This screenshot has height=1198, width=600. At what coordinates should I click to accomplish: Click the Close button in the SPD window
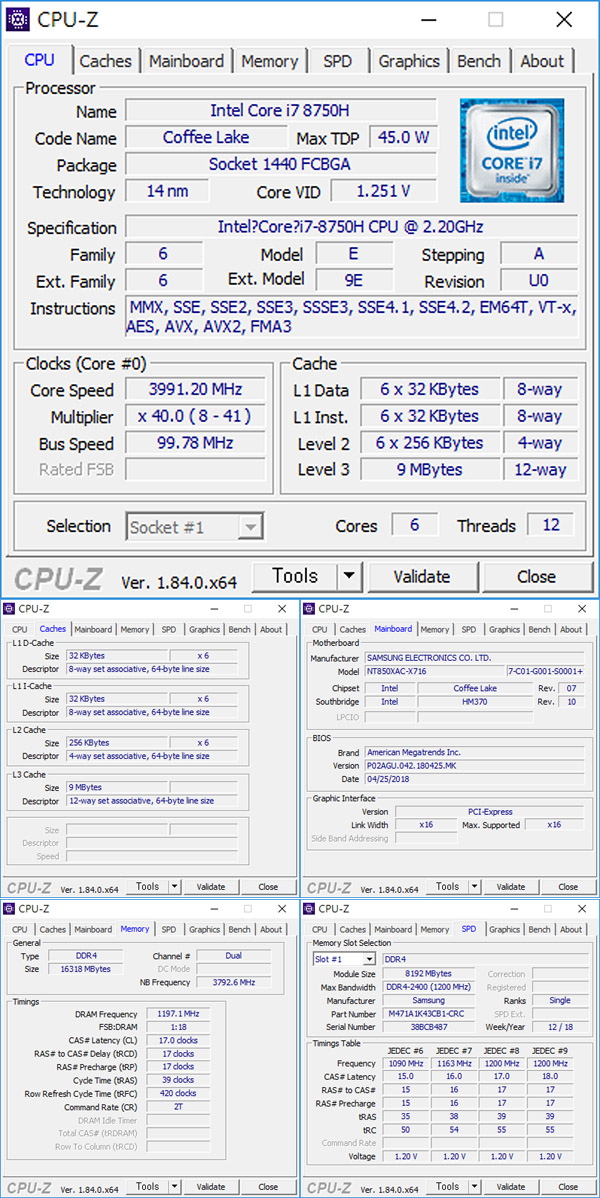568,1187
